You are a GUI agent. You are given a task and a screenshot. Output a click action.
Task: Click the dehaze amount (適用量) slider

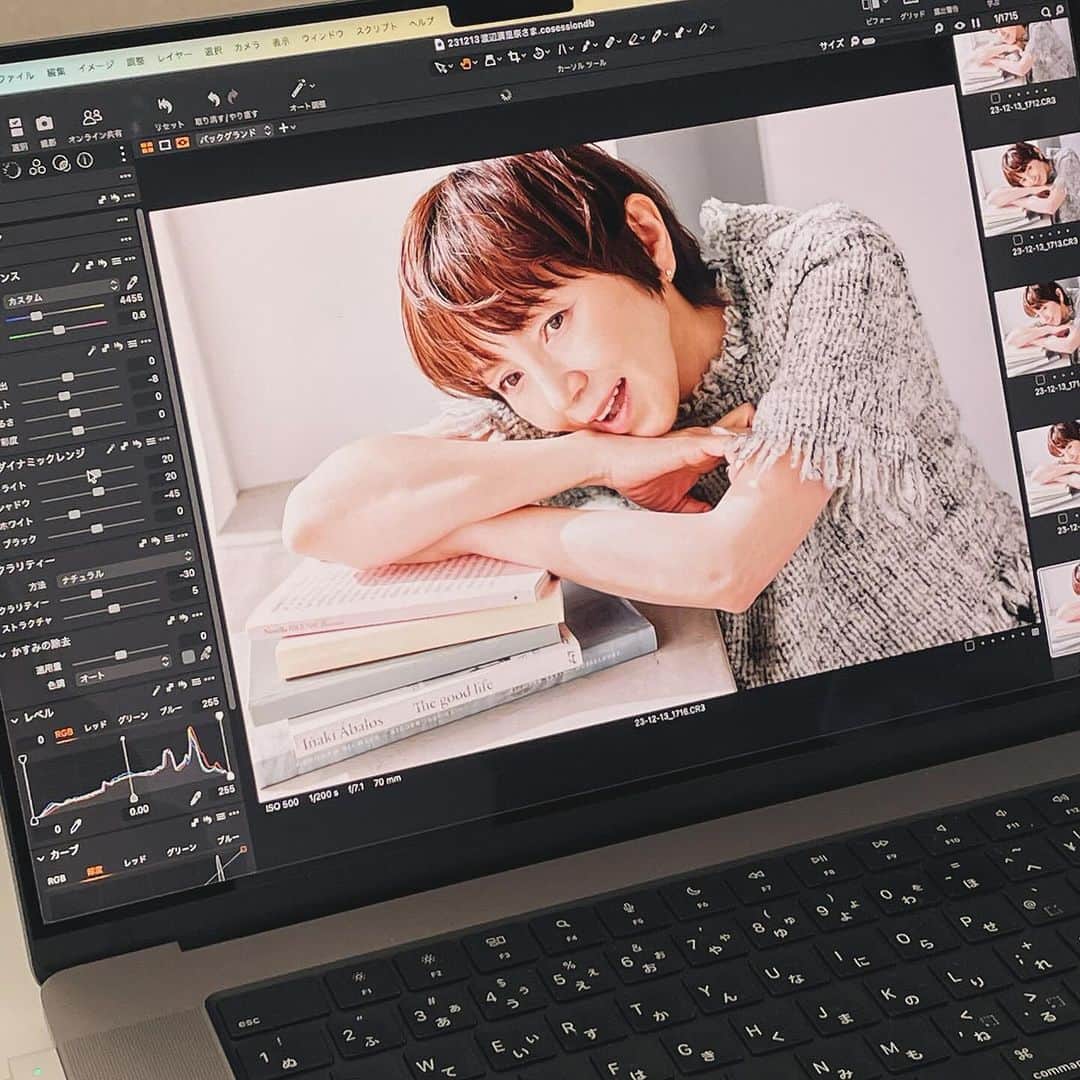(121, 654)
